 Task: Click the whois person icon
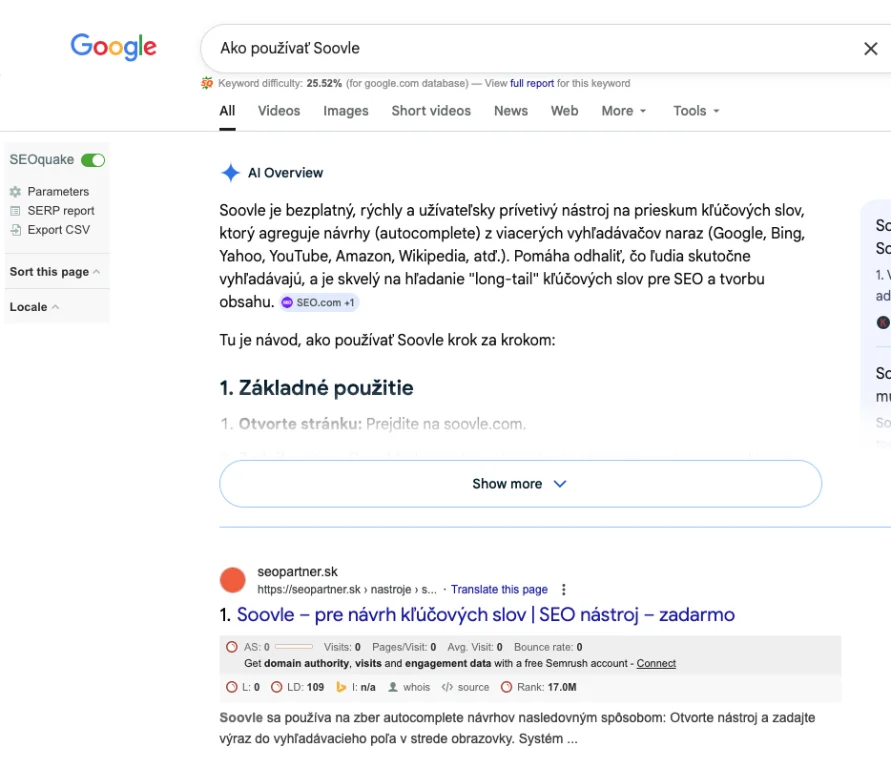(393, 687)
